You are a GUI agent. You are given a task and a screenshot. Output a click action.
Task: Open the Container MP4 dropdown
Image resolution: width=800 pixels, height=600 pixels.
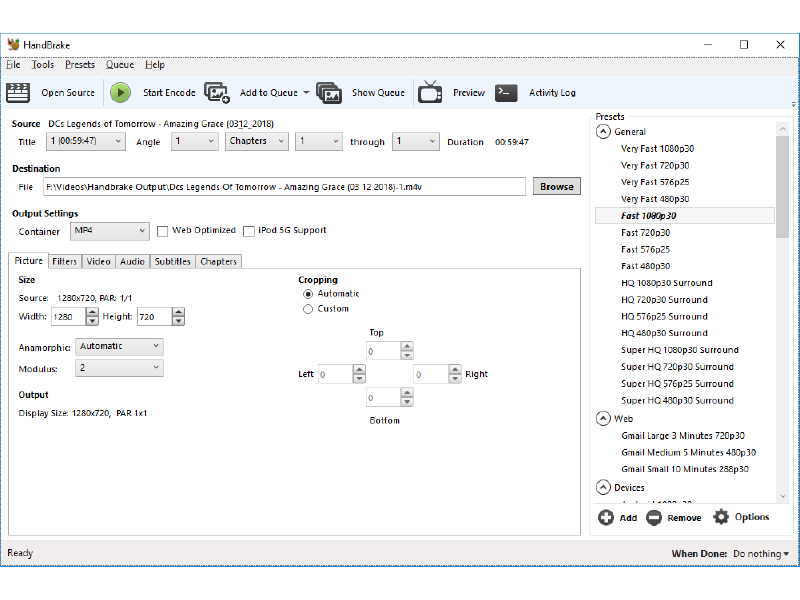coord(110,231)
